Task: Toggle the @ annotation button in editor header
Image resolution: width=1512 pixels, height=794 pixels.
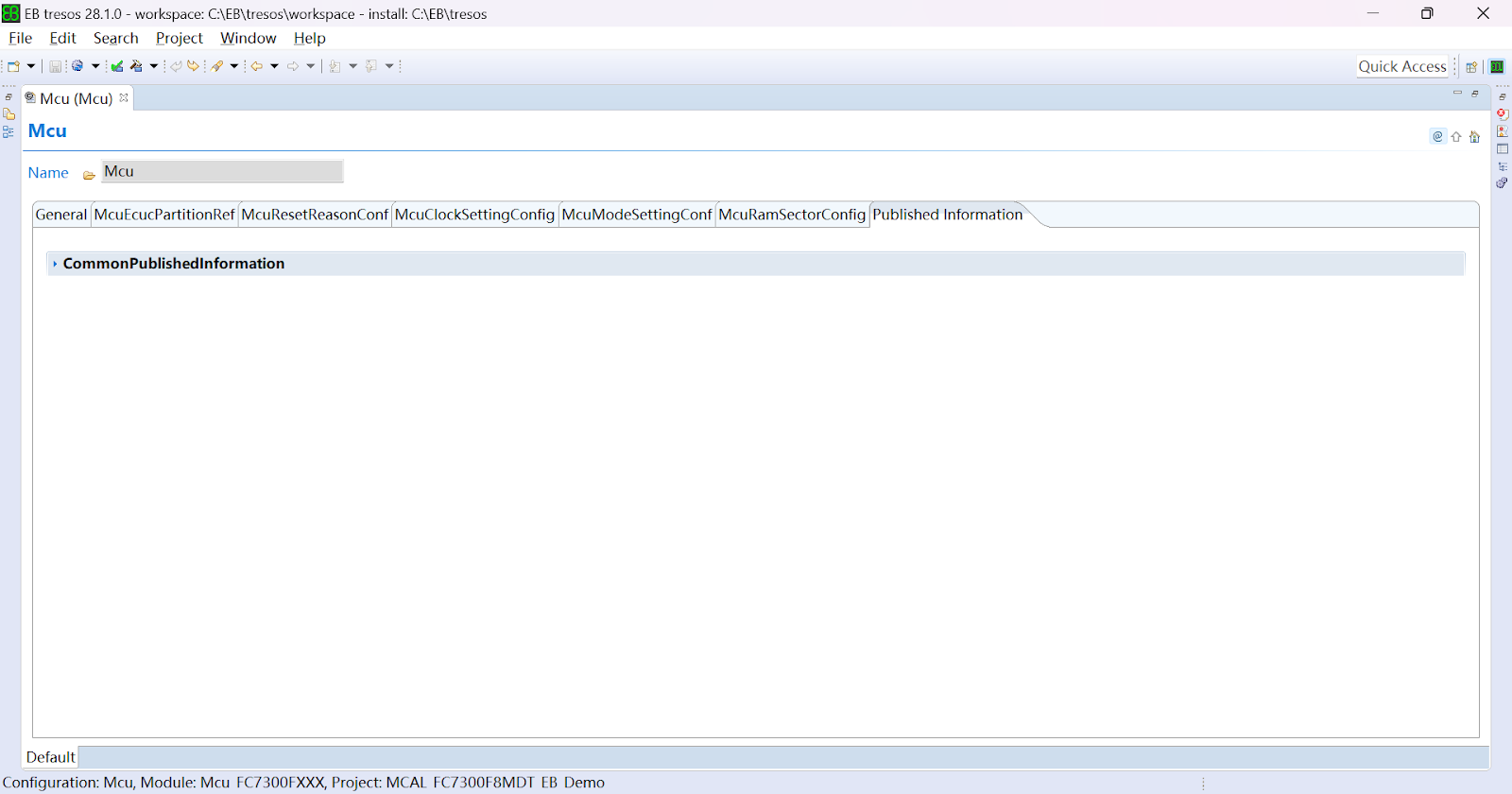Action: tap(1438, 136)
